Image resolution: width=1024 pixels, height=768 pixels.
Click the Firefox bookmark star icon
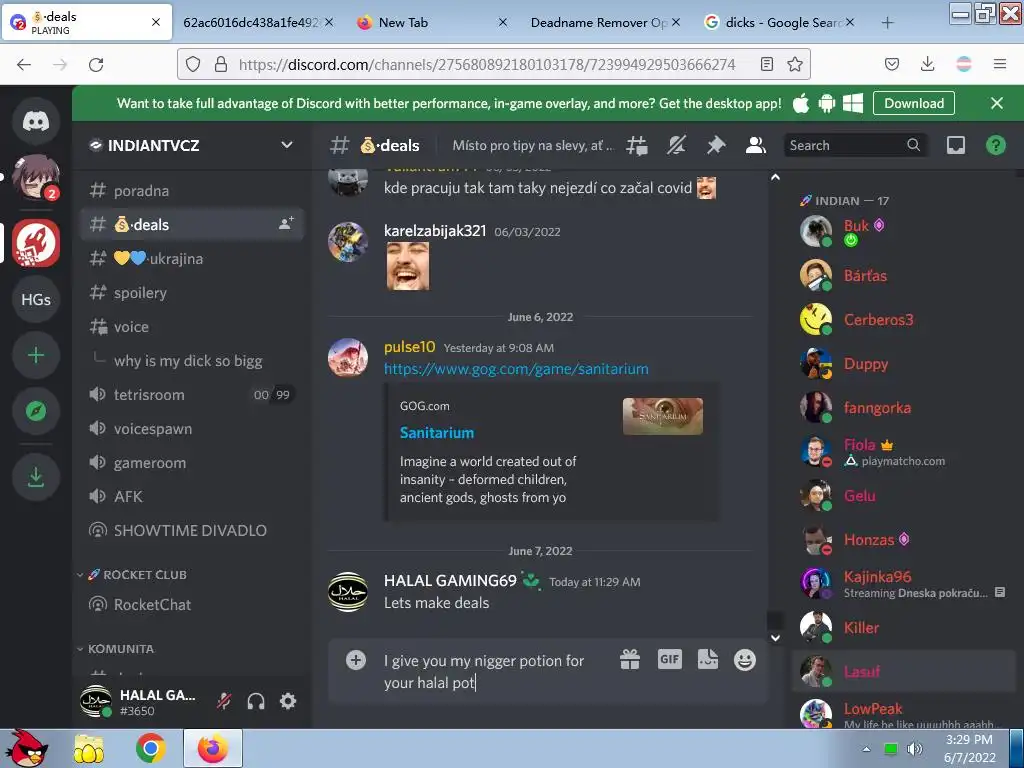[x=795, y=64]
